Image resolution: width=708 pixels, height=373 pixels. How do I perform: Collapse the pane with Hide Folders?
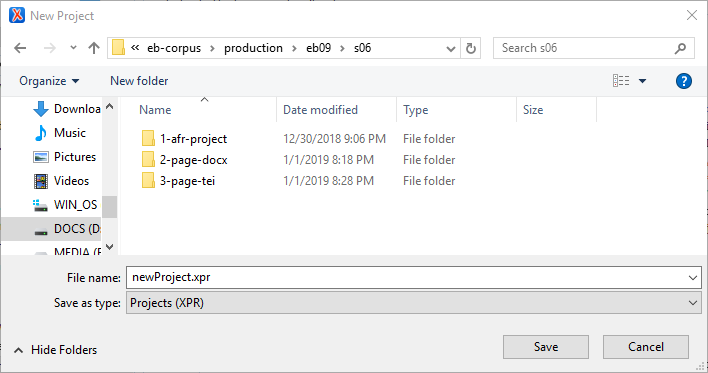click(56, 350)
